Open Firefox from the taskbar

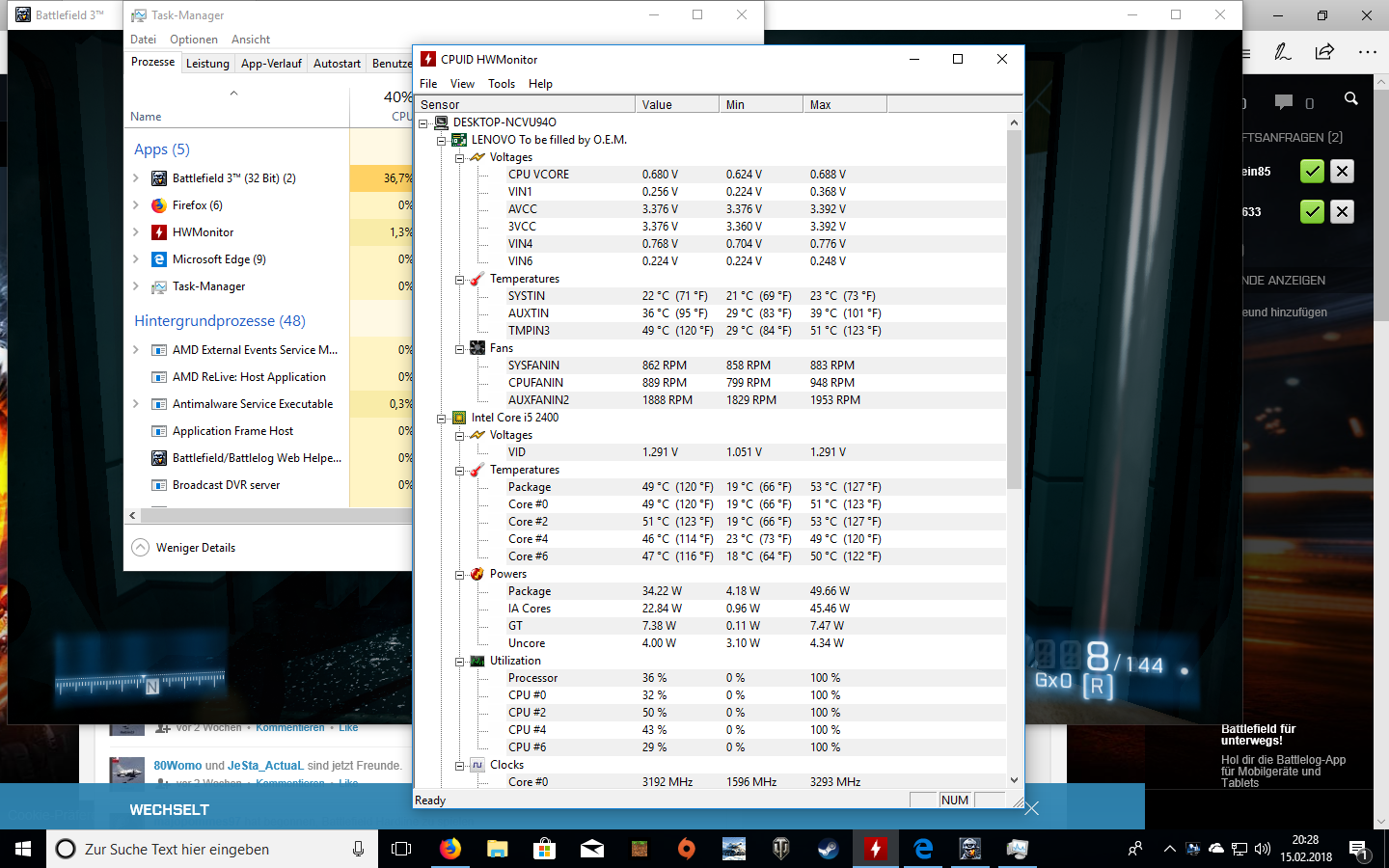point(450,849)
